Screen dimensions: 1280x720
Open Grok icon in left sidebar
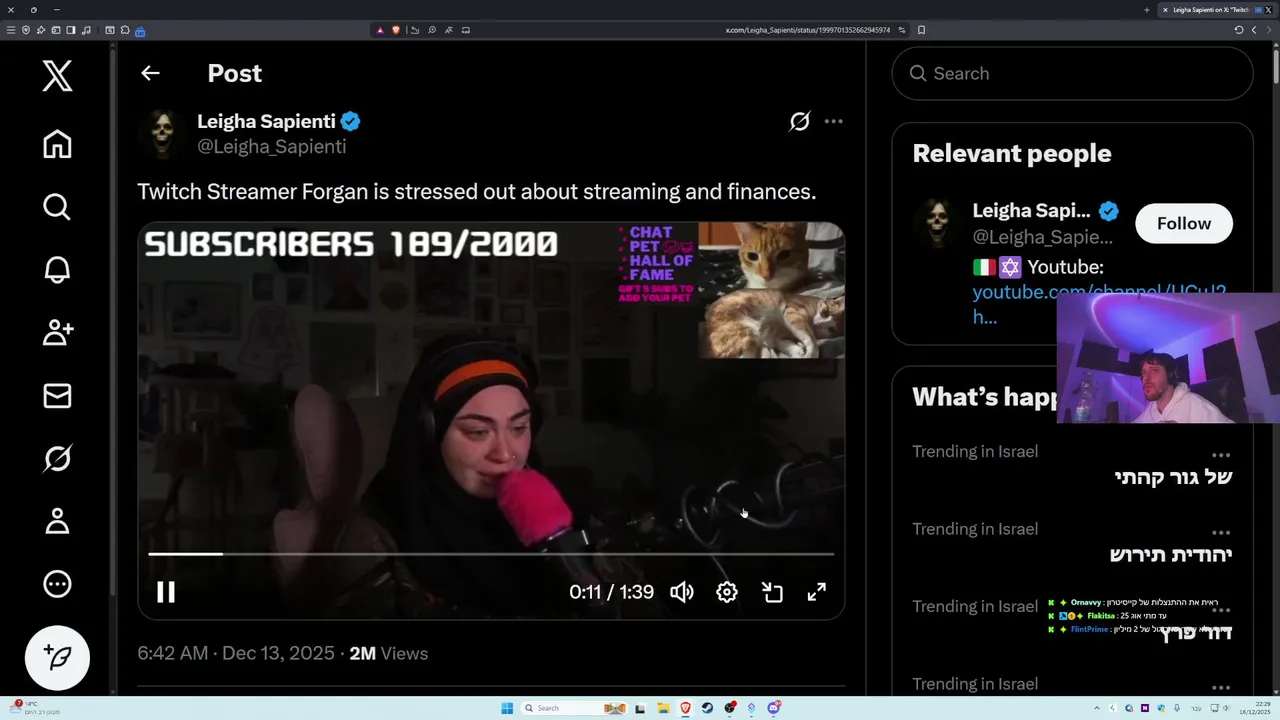pyautogui.click(x=57, y=459)
